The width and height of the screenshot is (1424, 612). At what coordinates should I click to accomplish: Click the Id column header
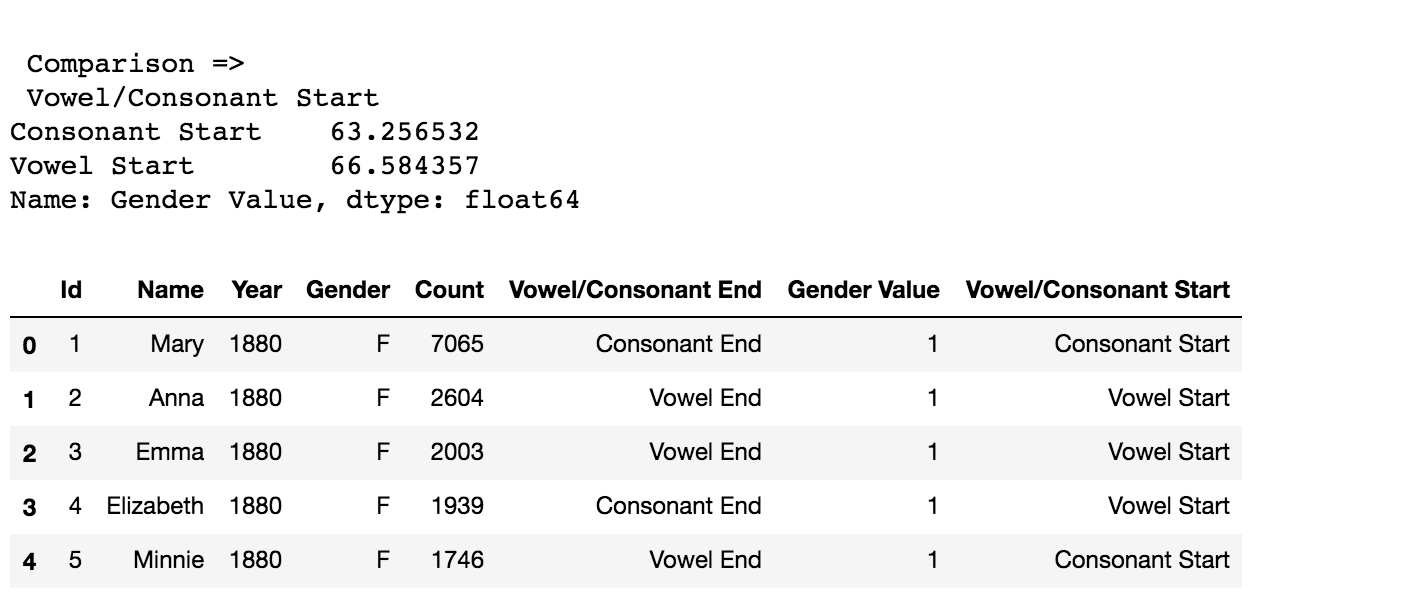pos(71,290)
